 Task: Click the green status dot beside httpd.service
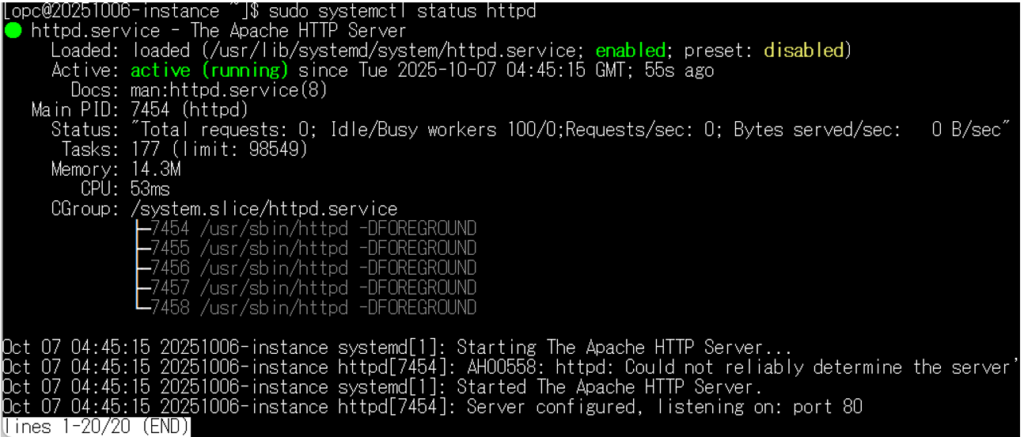click(x=13, y=31)
